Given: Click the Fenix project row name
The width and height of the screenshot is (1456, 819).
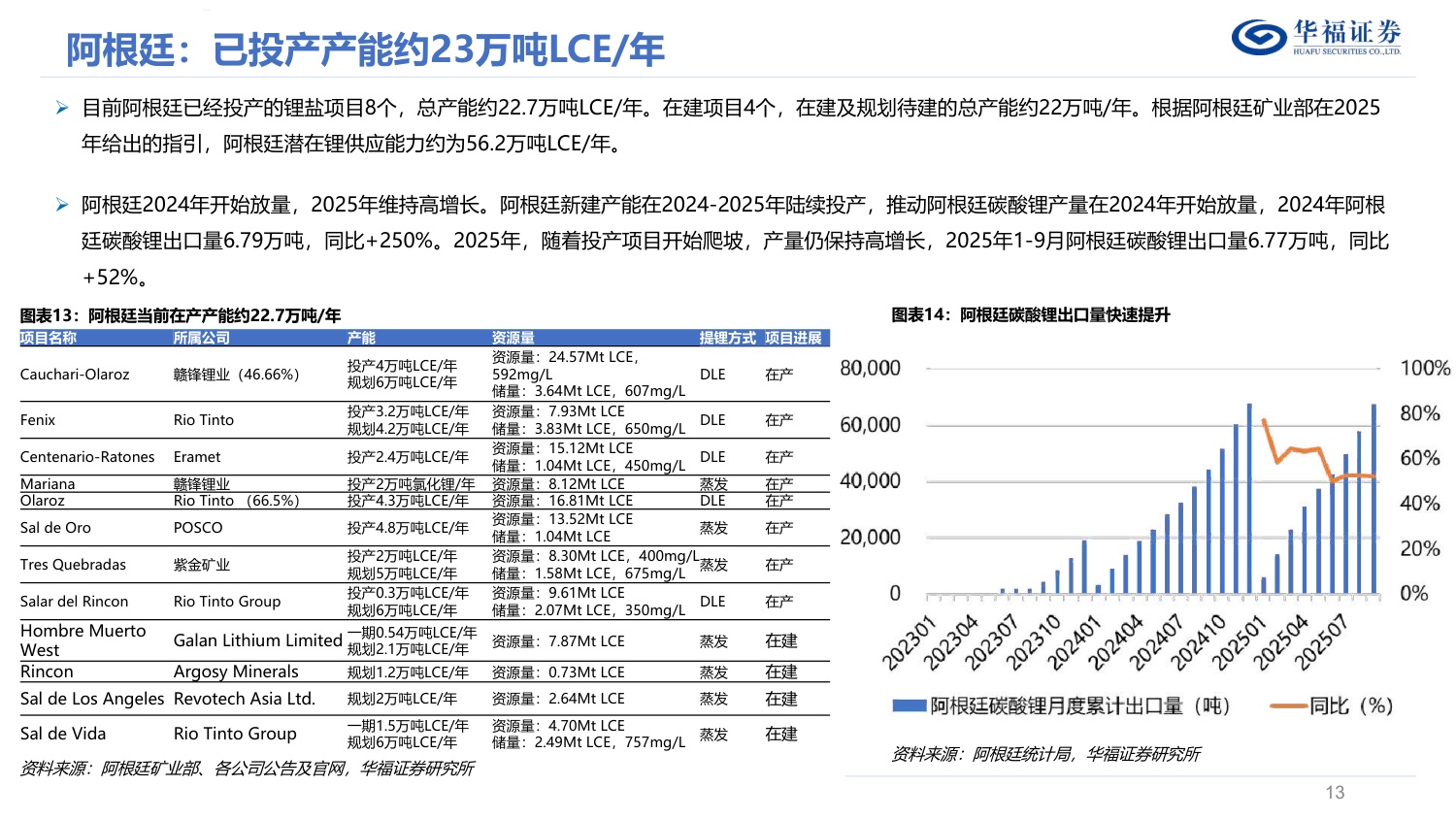Looking at the screenshot, I should coord(38,420).
